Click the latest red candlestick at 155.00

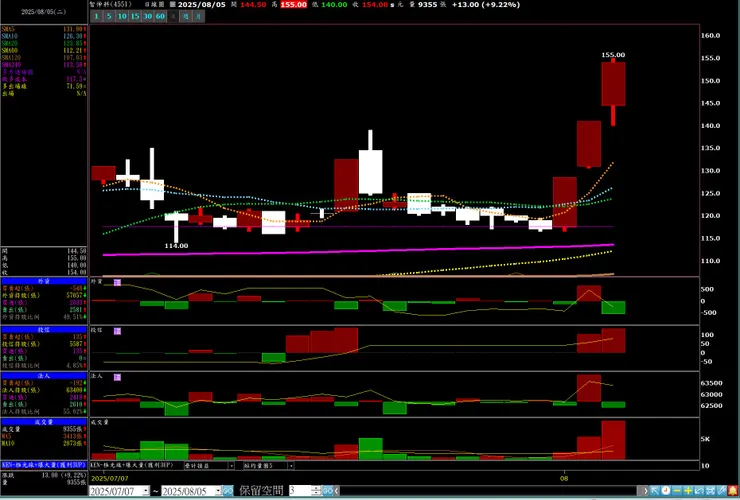coord(613,84)
